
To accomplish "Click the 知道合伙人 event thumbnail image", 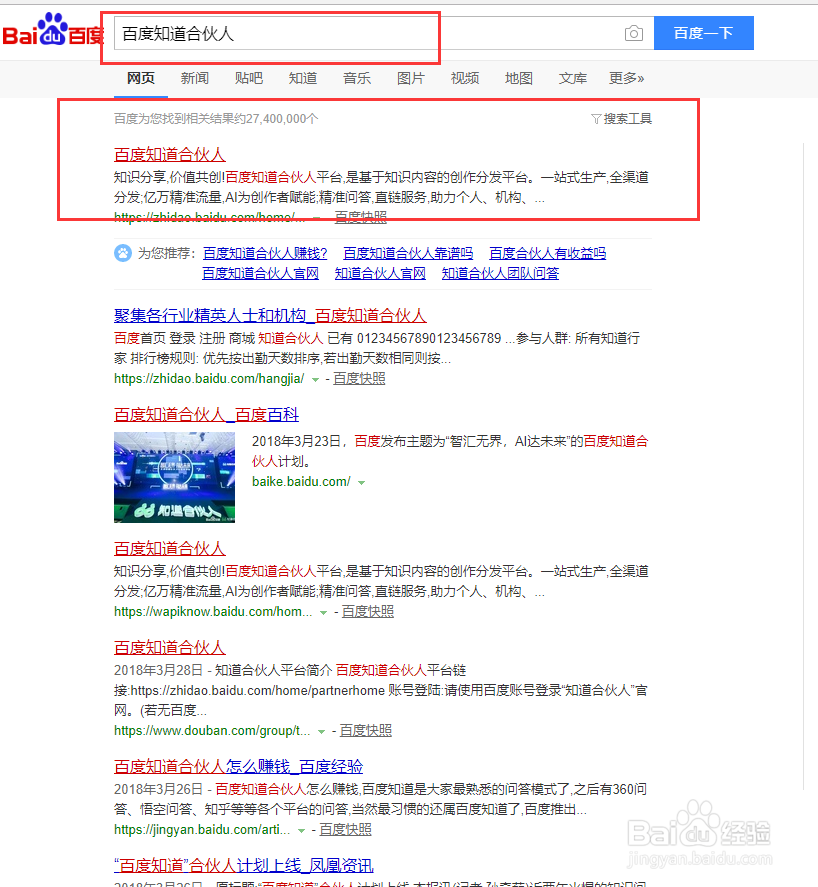I will point(174,477).
